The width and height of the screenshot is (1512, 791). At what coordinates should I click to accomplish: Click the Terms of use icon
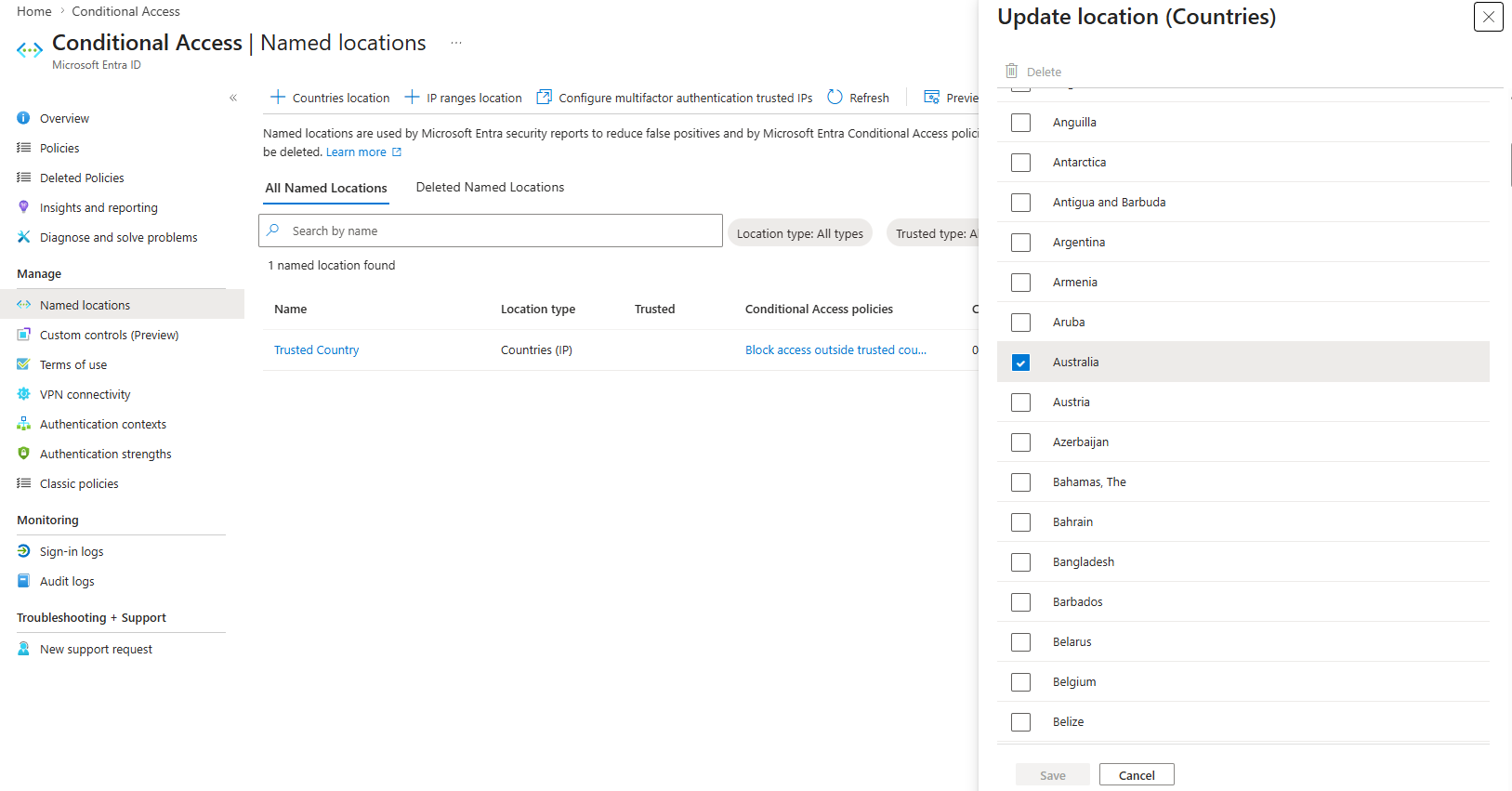coord(23,364)
